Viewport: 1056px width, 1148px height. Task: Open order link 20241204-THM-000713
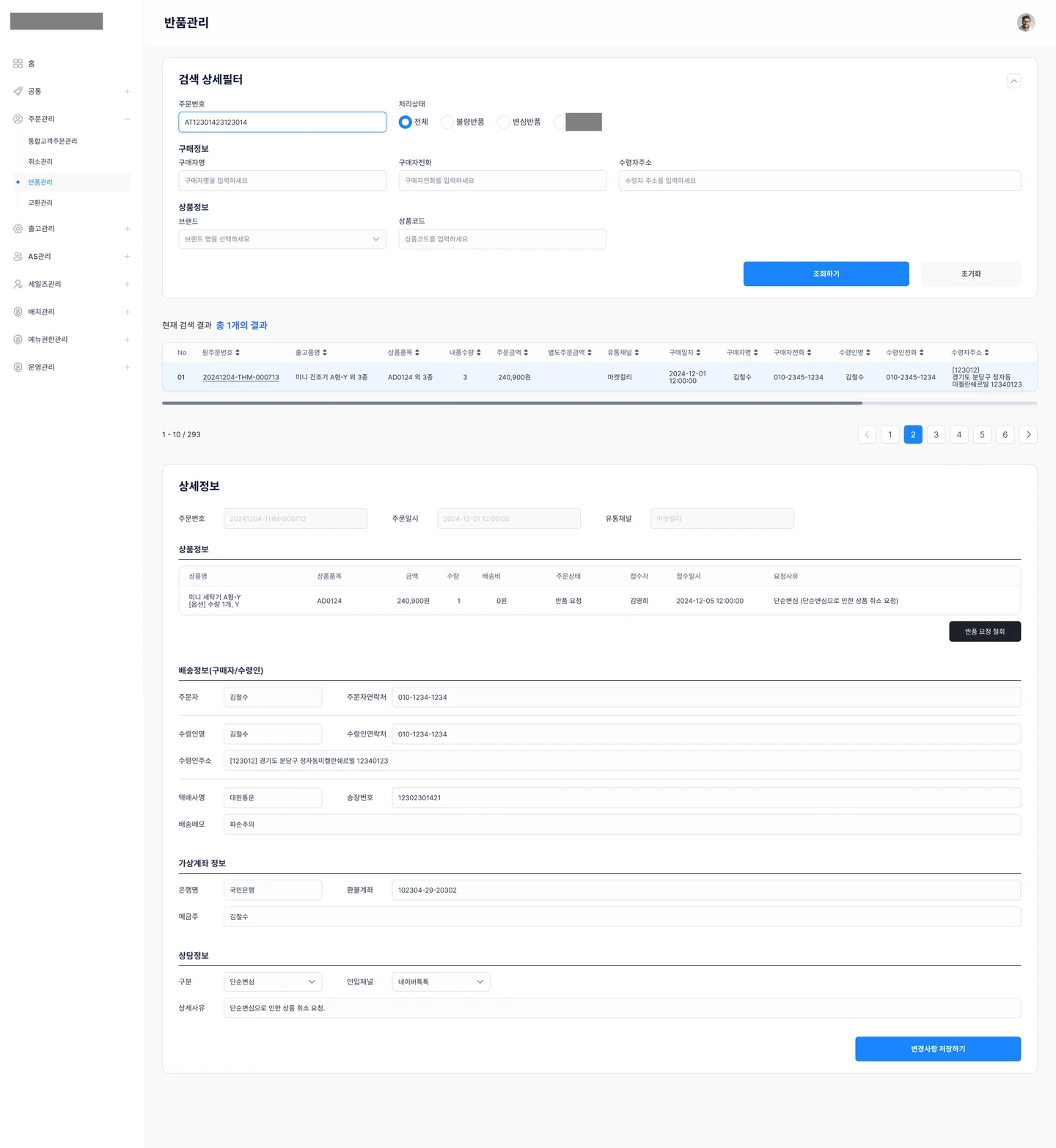tap(241, 377)
